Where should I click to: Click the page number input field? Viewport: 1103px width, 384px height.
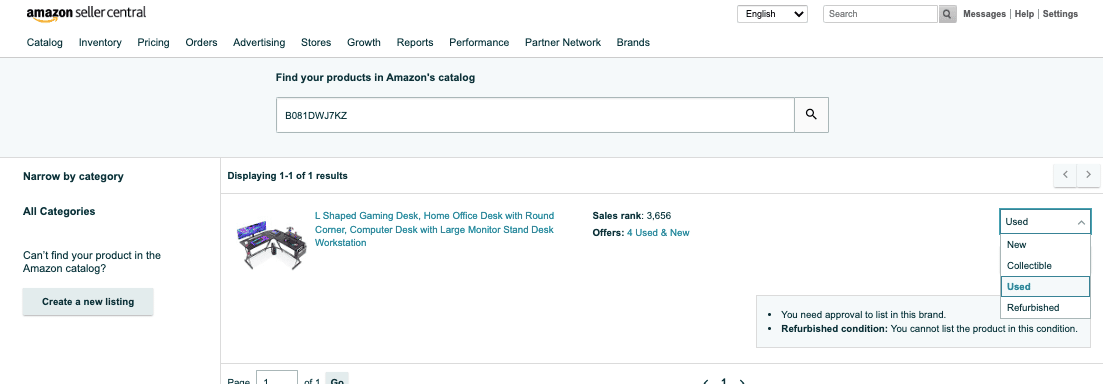pyautogui.click(x=277, y=378)
